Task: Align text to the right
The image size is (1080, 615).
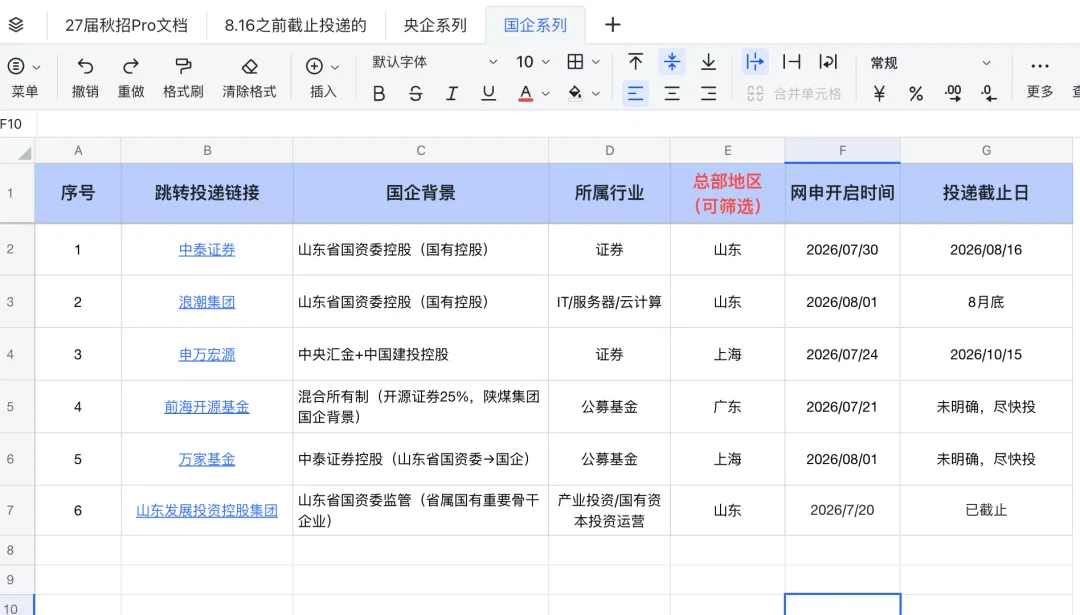Action: (x=708, y=94)
